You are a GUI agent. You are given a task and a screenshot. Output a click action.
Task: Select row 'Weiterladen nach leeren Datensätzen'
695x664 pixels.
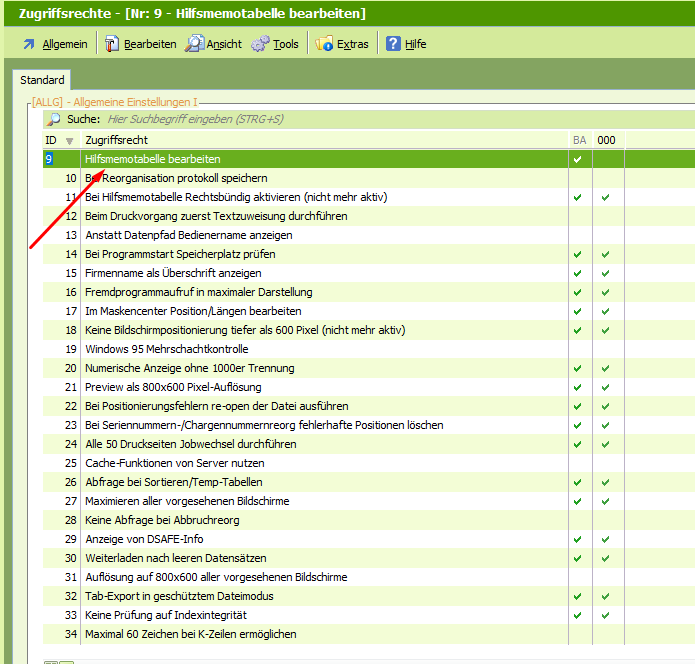[369, 559]
